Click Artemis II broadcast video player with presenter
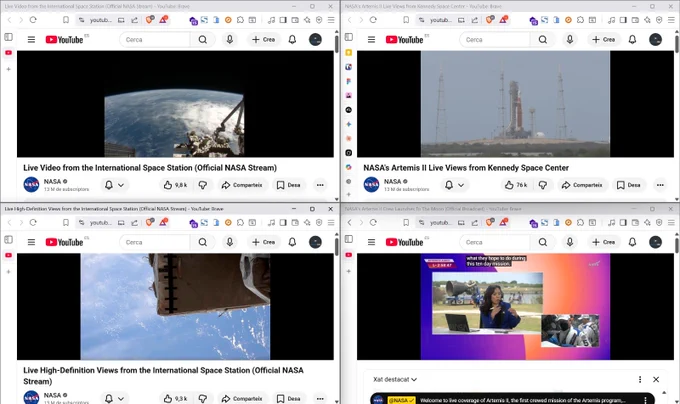 [515, 306]
